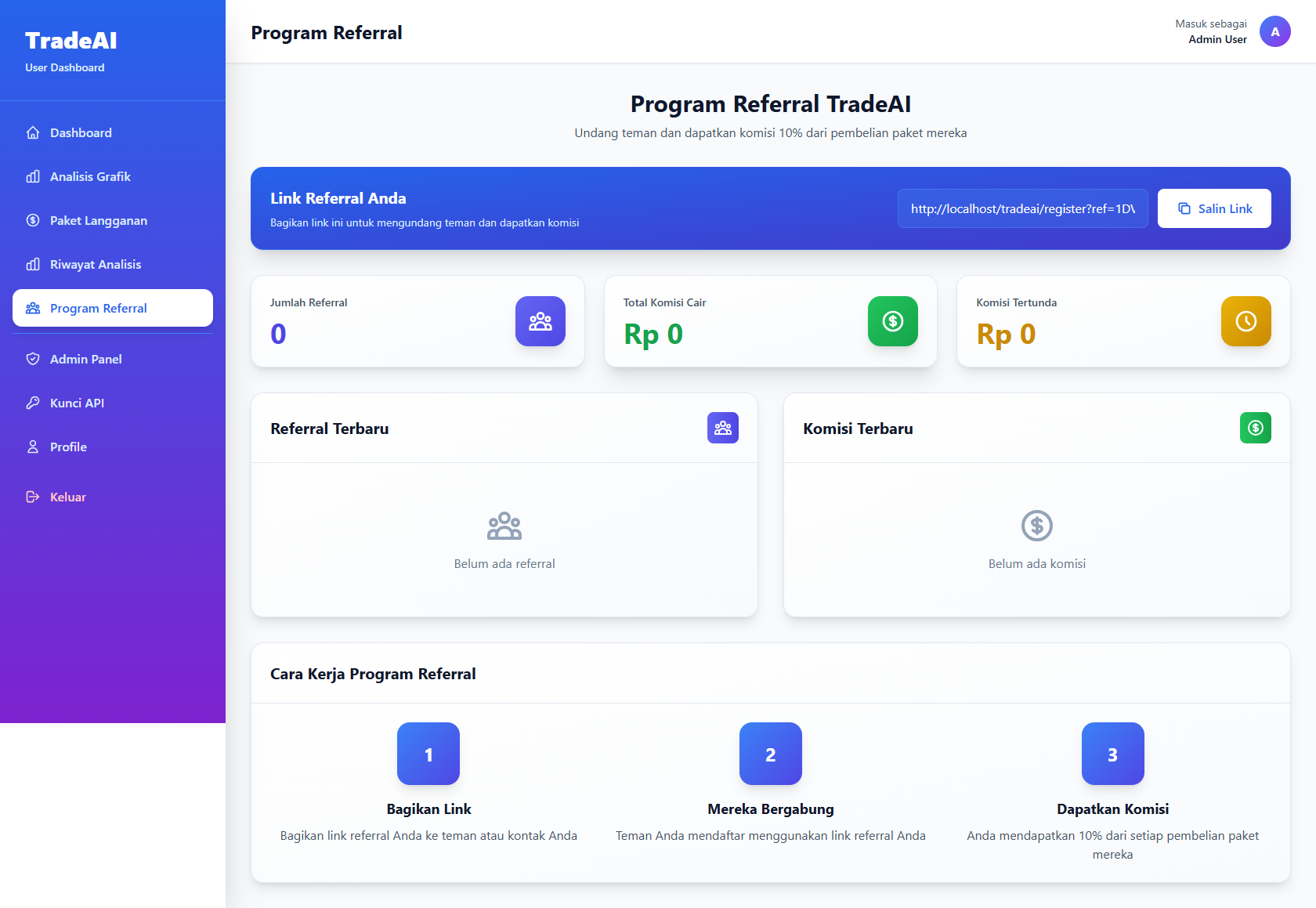Open the Dashboard menu item
Screen dimensions: 1316x908
pyautogui.click(x=81, y=133)
